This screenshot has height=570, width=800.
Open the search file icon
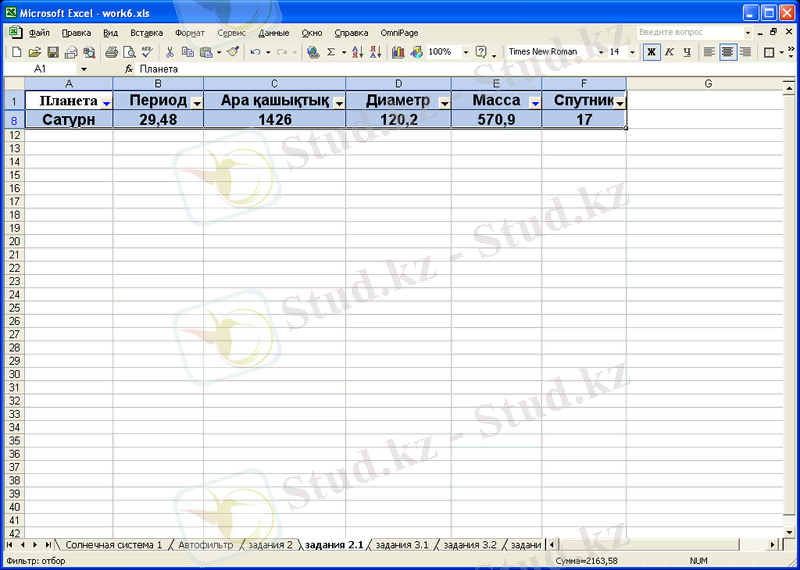[x=89, y=52]
